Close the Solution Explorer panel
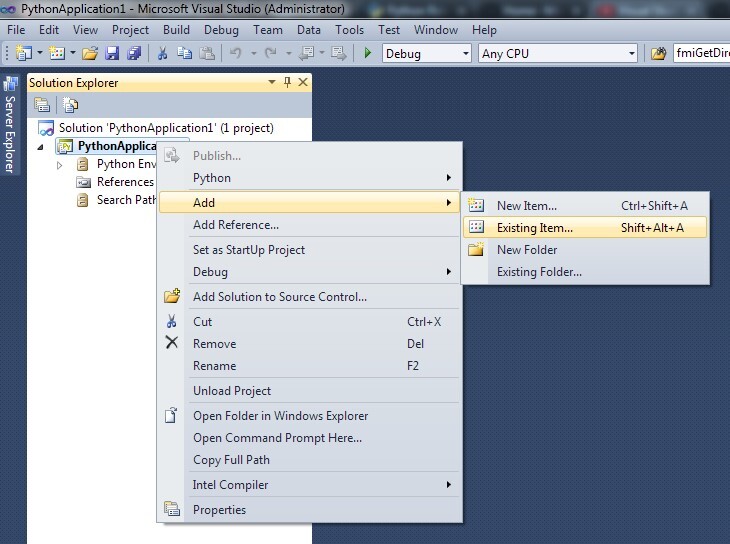730x544 pixels. point(303,82)
